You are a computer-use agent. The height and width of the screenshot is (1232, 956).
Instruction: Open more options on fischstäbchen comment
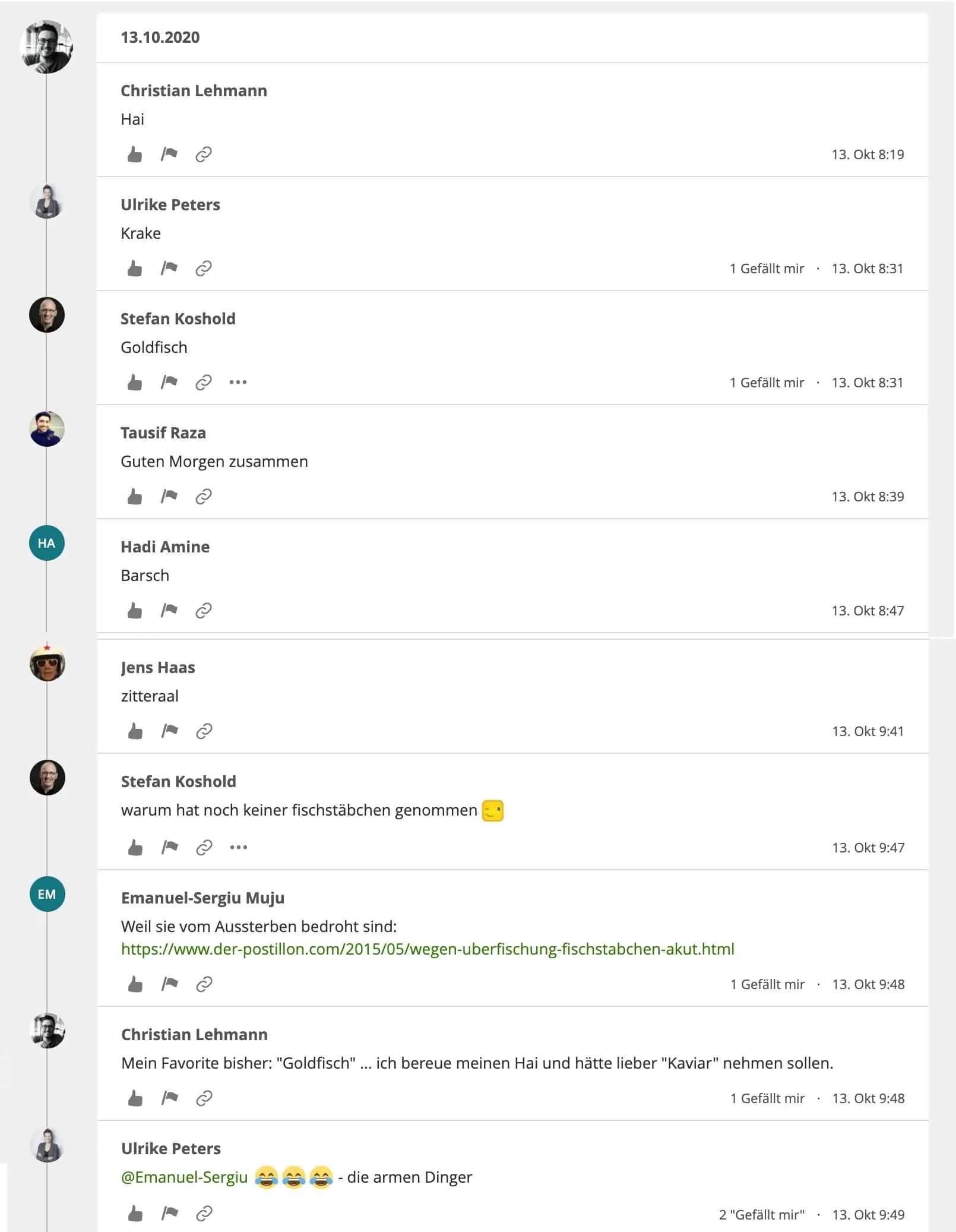(x=239, y=848)
